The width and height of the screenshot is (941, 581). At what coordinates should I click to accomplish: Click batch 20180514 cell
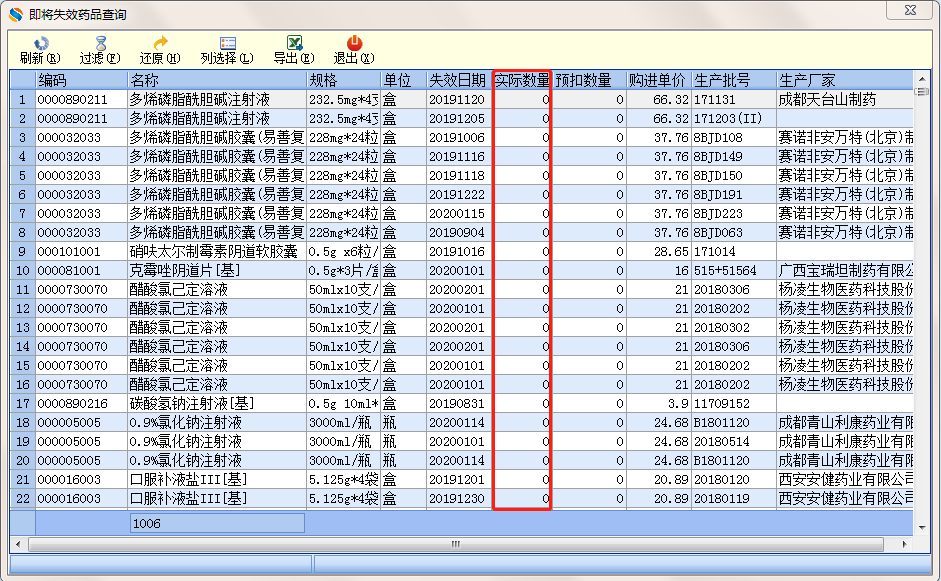coord(734,442)
